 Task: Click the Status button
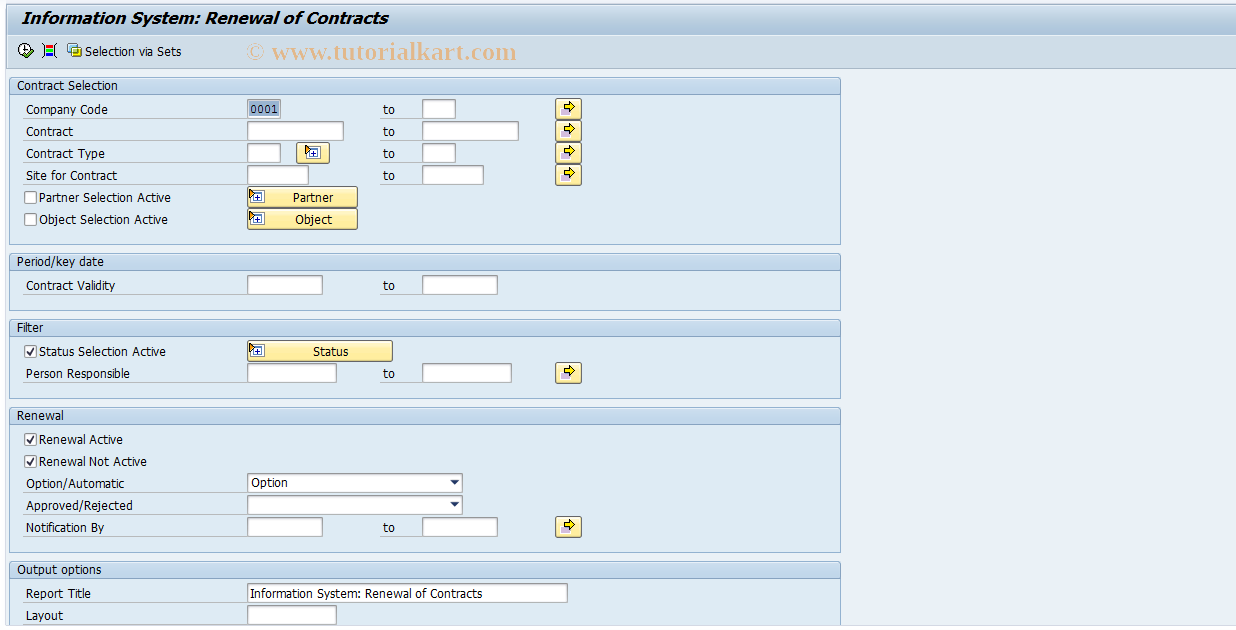pos(320,351)
